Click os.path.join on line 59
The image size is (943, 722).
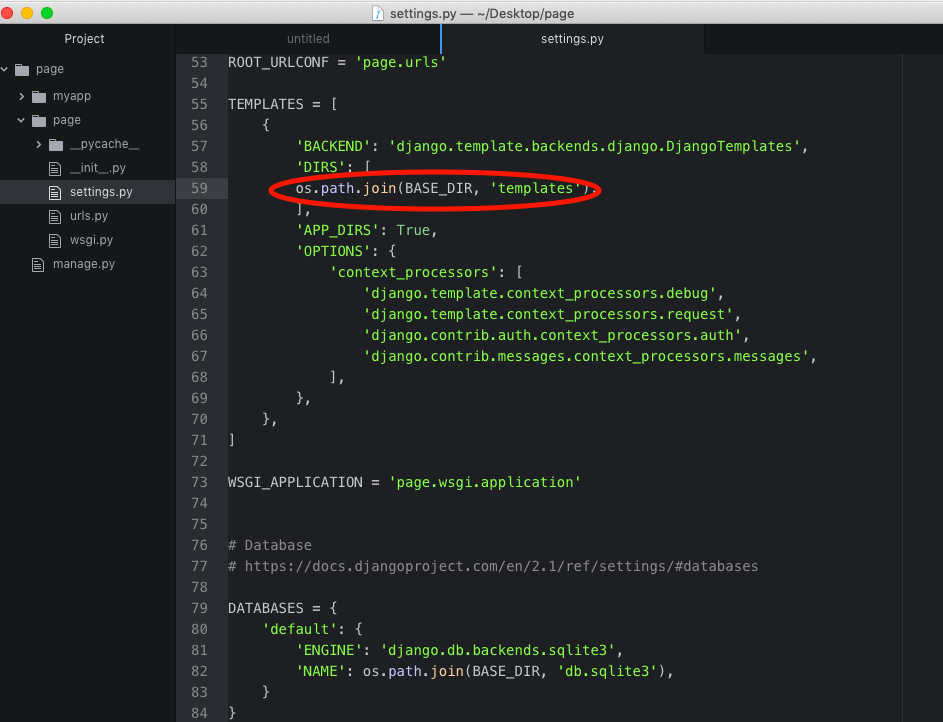pyautogui.click(x=346, y=188)
